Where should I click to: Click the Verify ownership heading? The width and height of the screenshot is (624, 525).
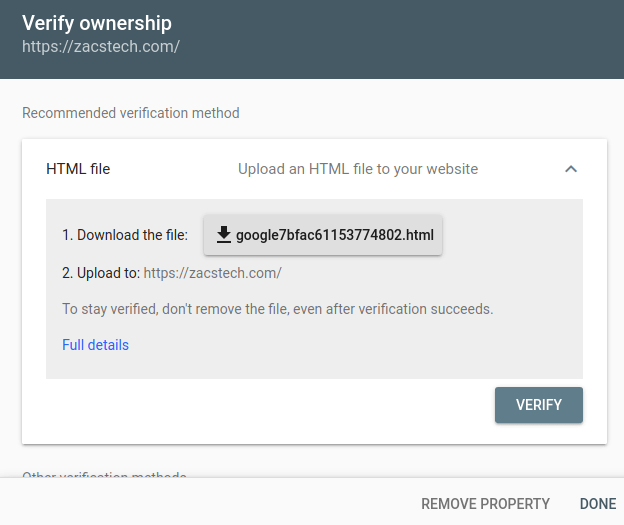97,23
